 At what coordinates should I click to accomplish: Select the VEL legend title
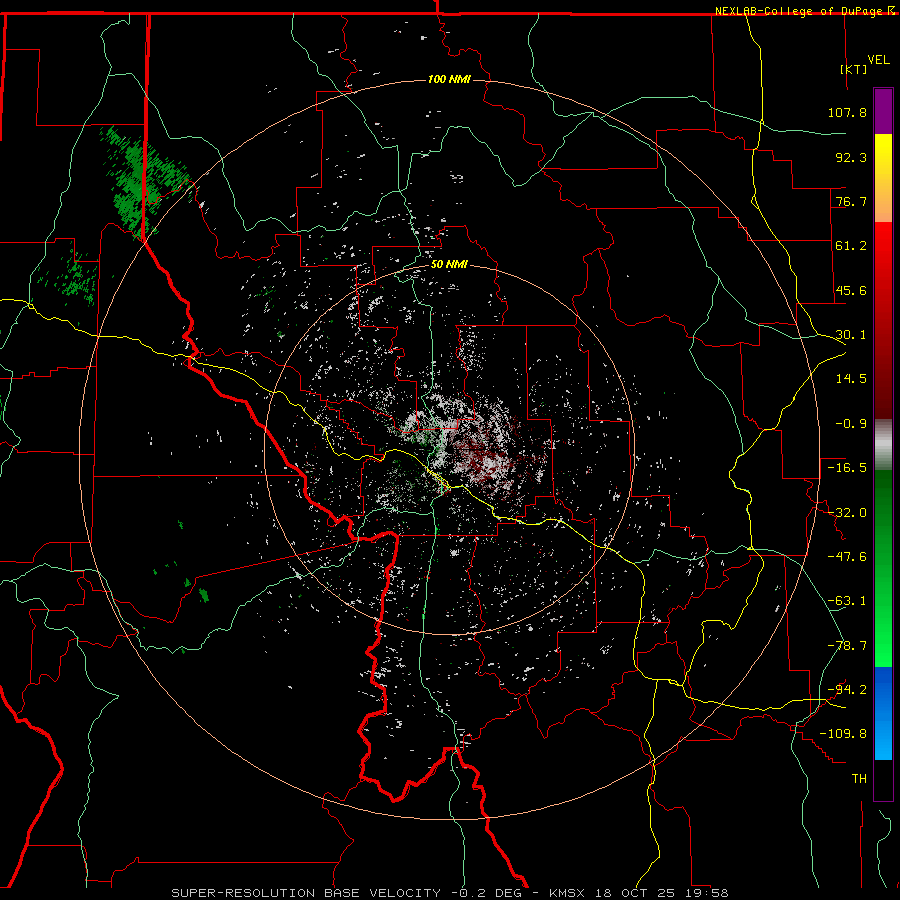tap(878, 60)
